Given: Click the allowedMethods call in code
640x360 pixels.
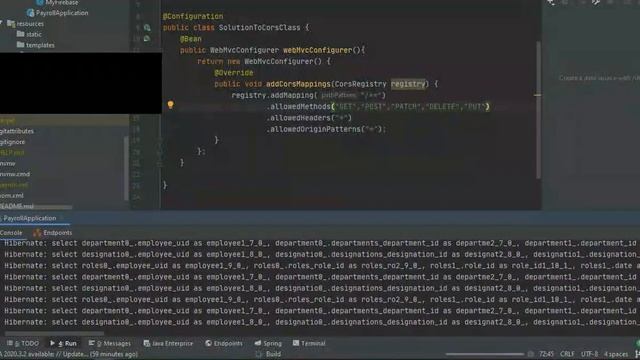Looking at the screenshot, I should click(300, 107).
